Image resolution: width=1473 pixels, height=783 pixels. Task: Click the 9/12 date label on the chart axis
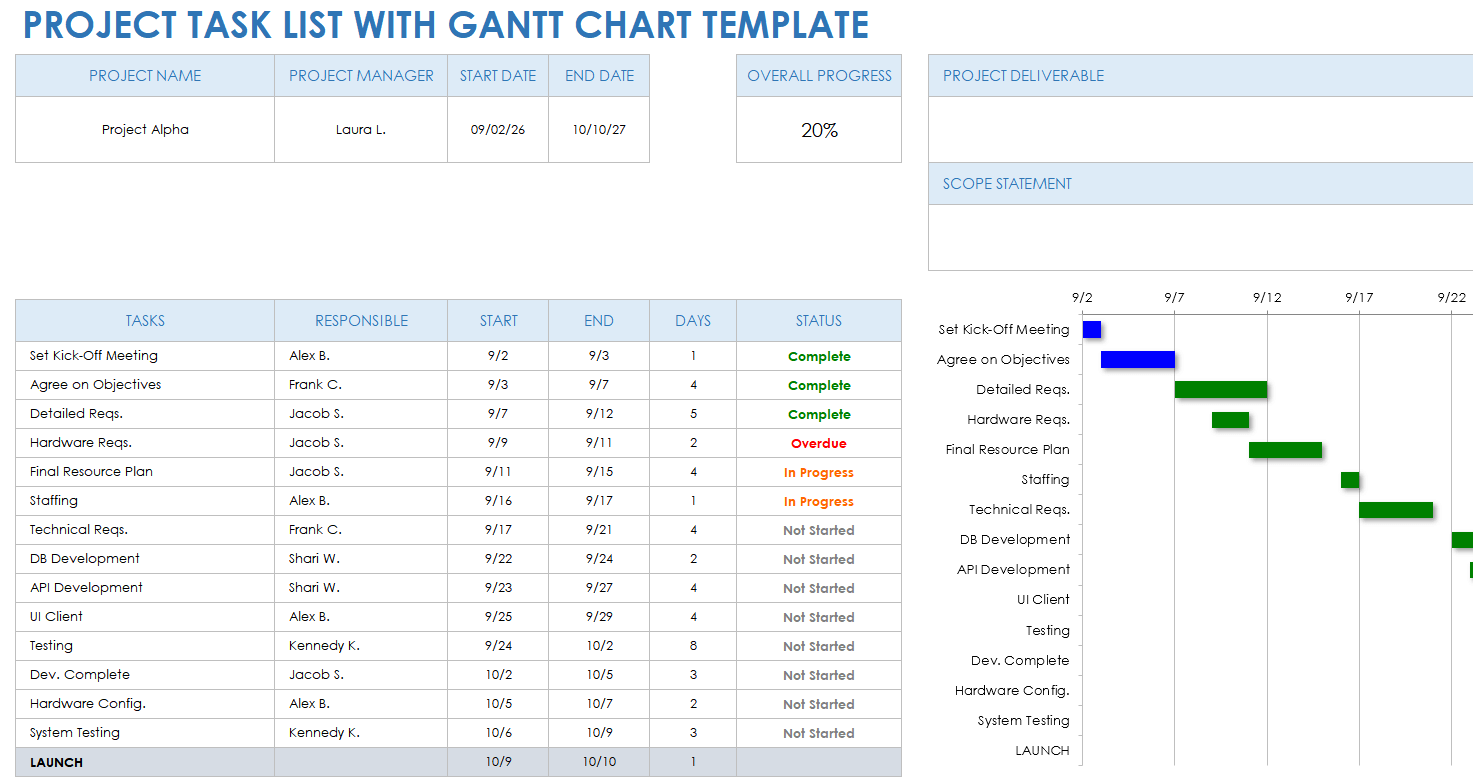click(x=1266, y=296)
